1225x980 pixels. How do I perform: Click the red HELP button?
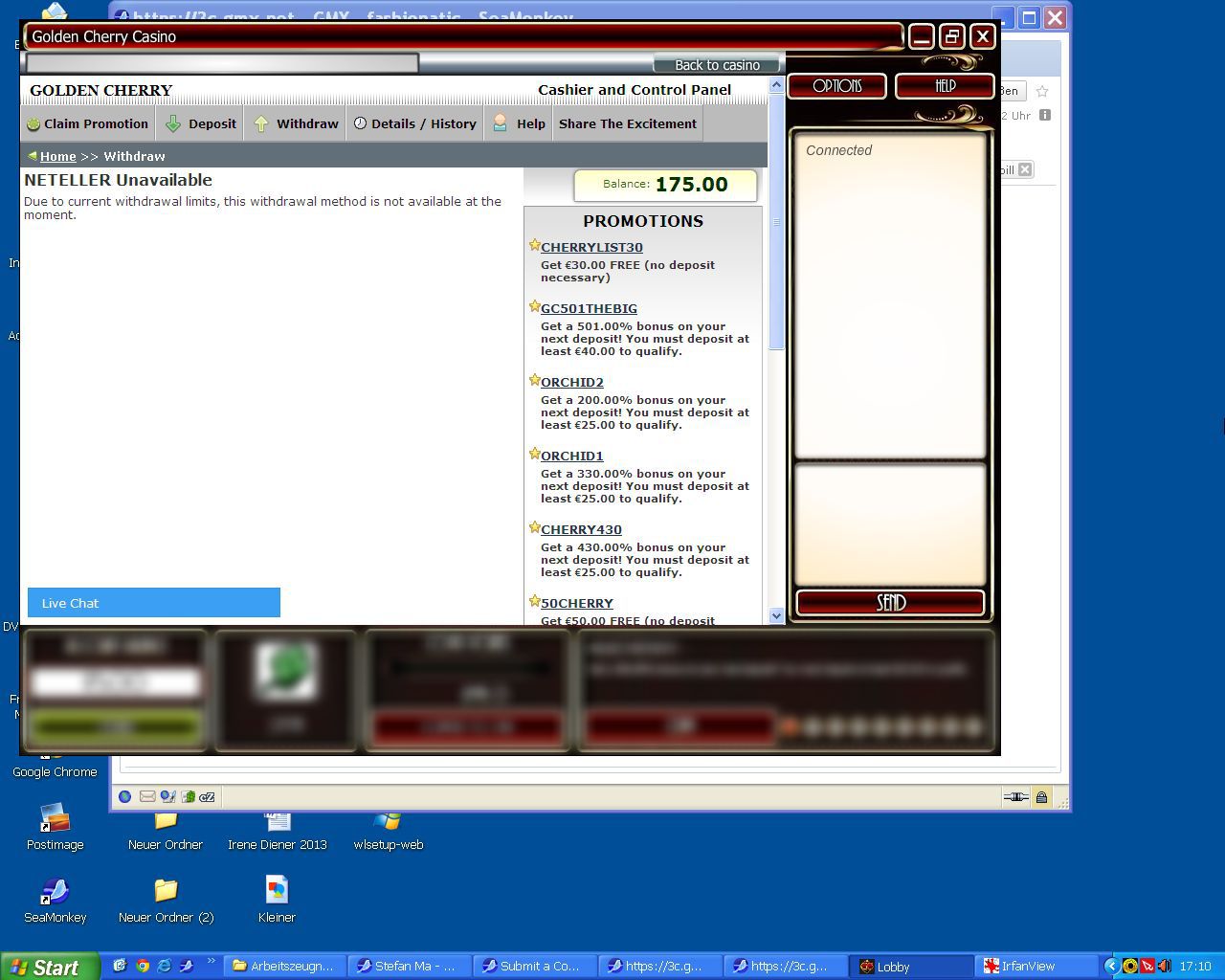click(946, 86)
